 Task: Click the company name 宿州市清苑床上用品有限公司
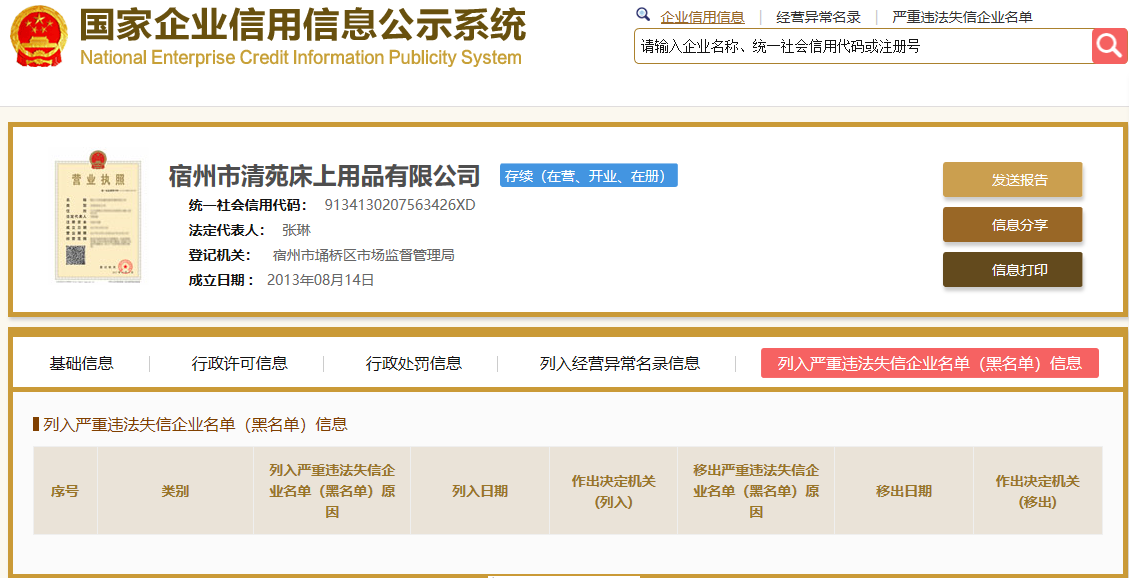point(324,175)
